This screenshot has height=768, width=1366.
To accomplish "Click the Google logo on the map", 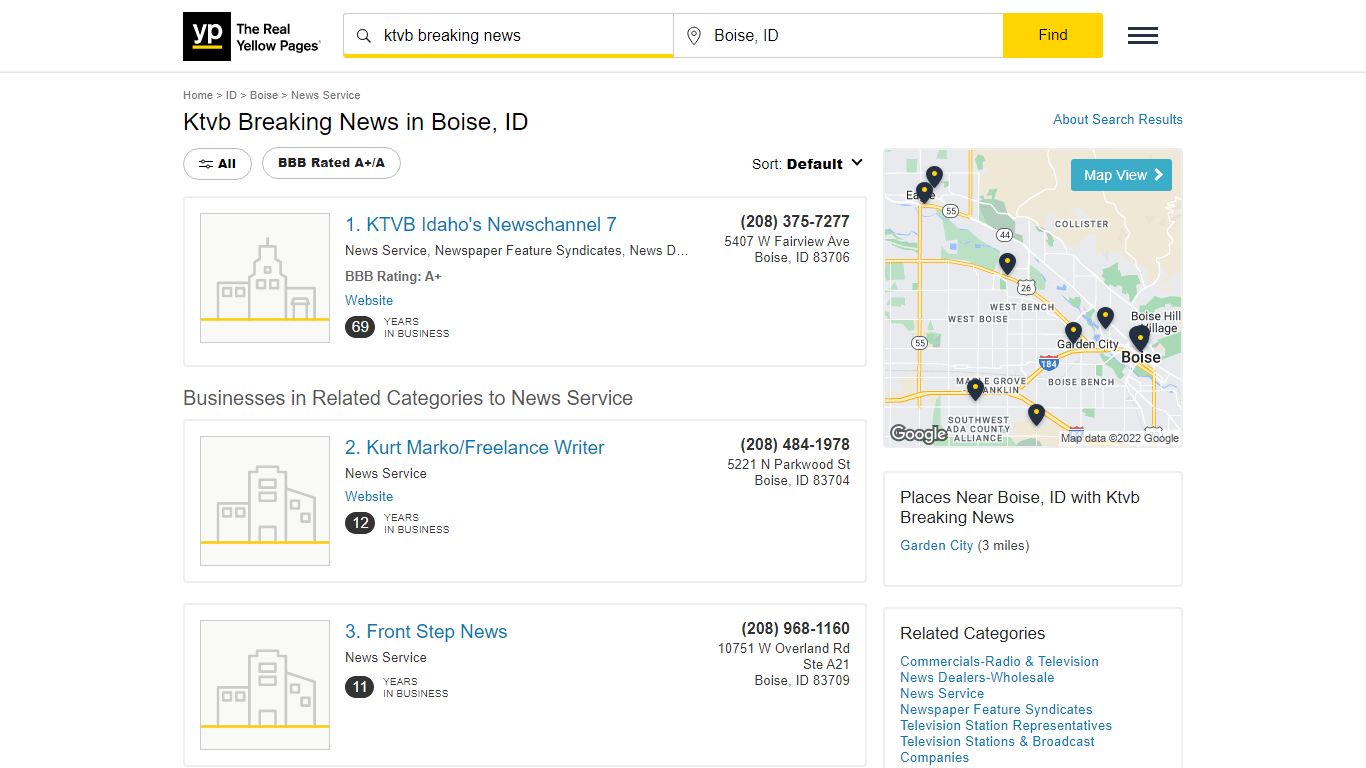I will (918, 434).
